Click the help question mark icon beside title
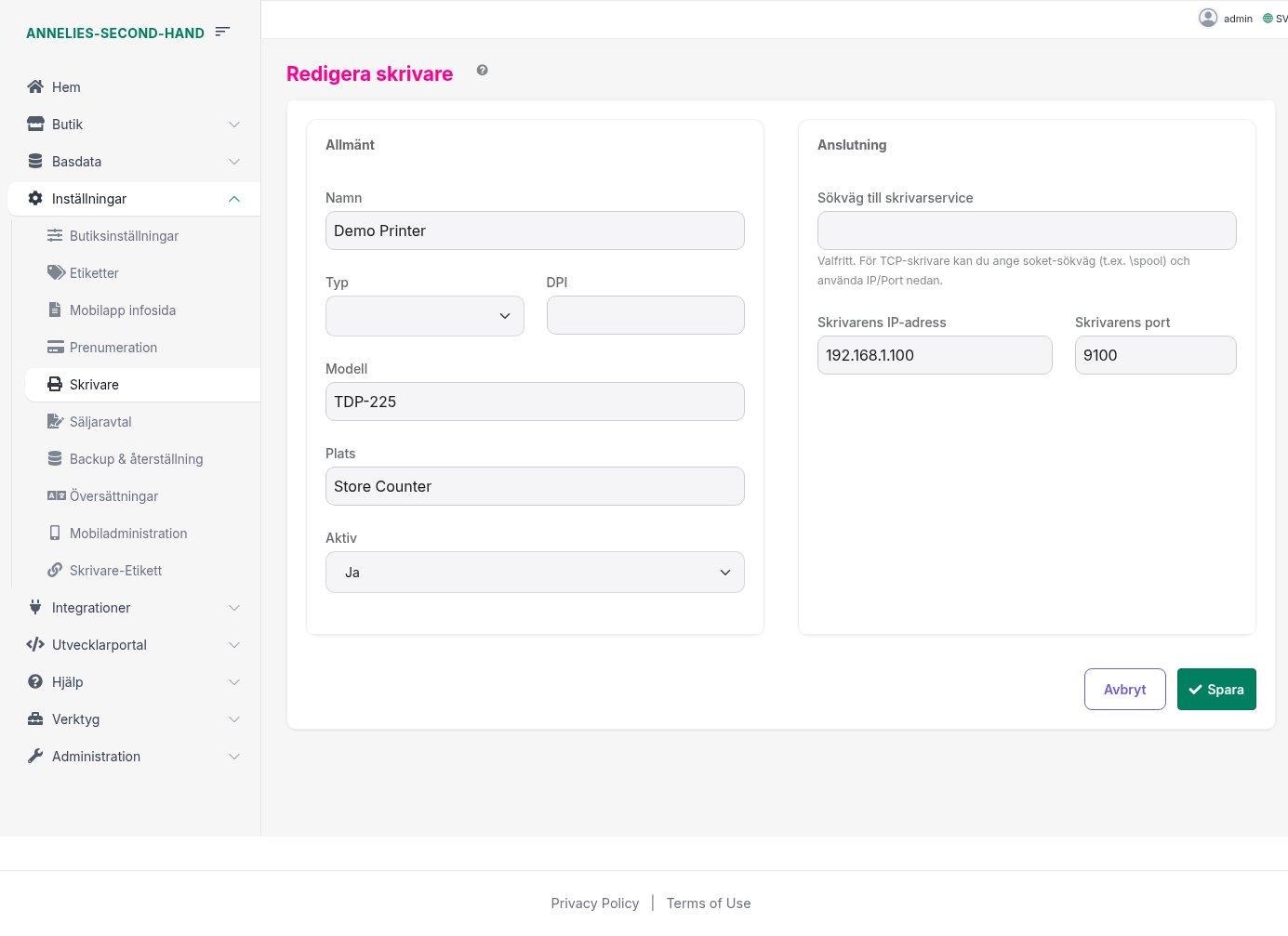Image resolution: width=1288 pixels, height=936 pixels. [482, 71]
